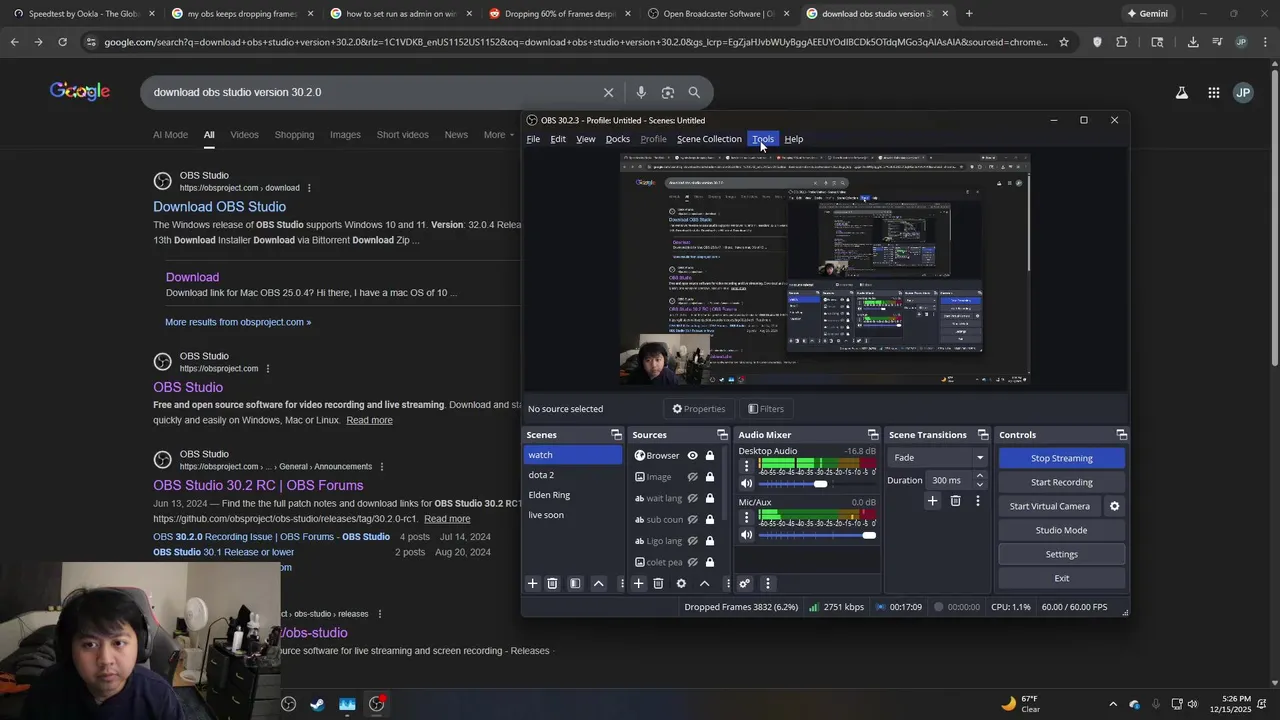Pop out the Scene Transitions dock icon
The width and height of the screenshot is (1280, 720).
point(983,435)
